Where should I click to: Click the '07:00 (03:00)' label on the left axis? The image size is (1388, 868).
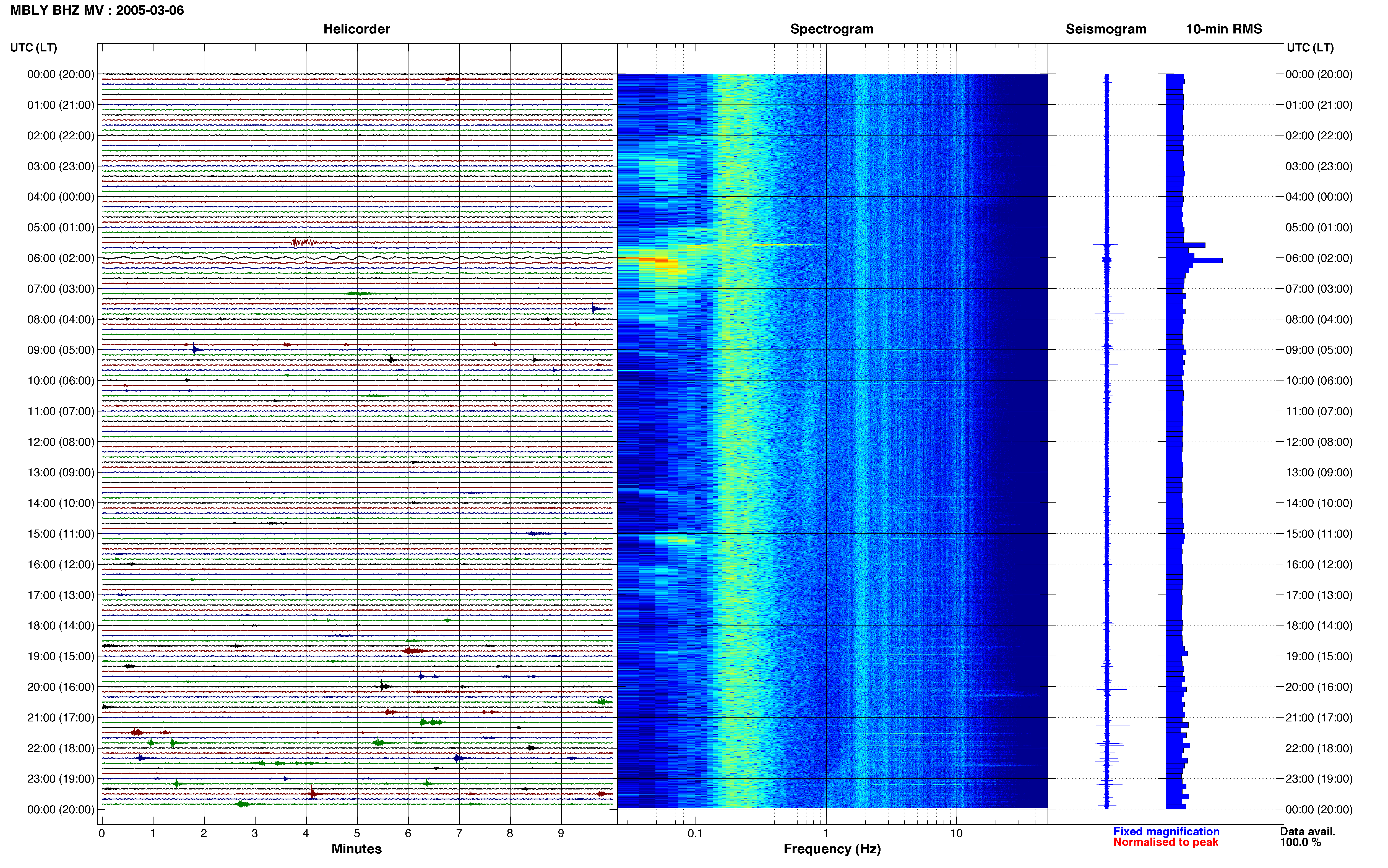pyautogui.click(x=61, y=289)
